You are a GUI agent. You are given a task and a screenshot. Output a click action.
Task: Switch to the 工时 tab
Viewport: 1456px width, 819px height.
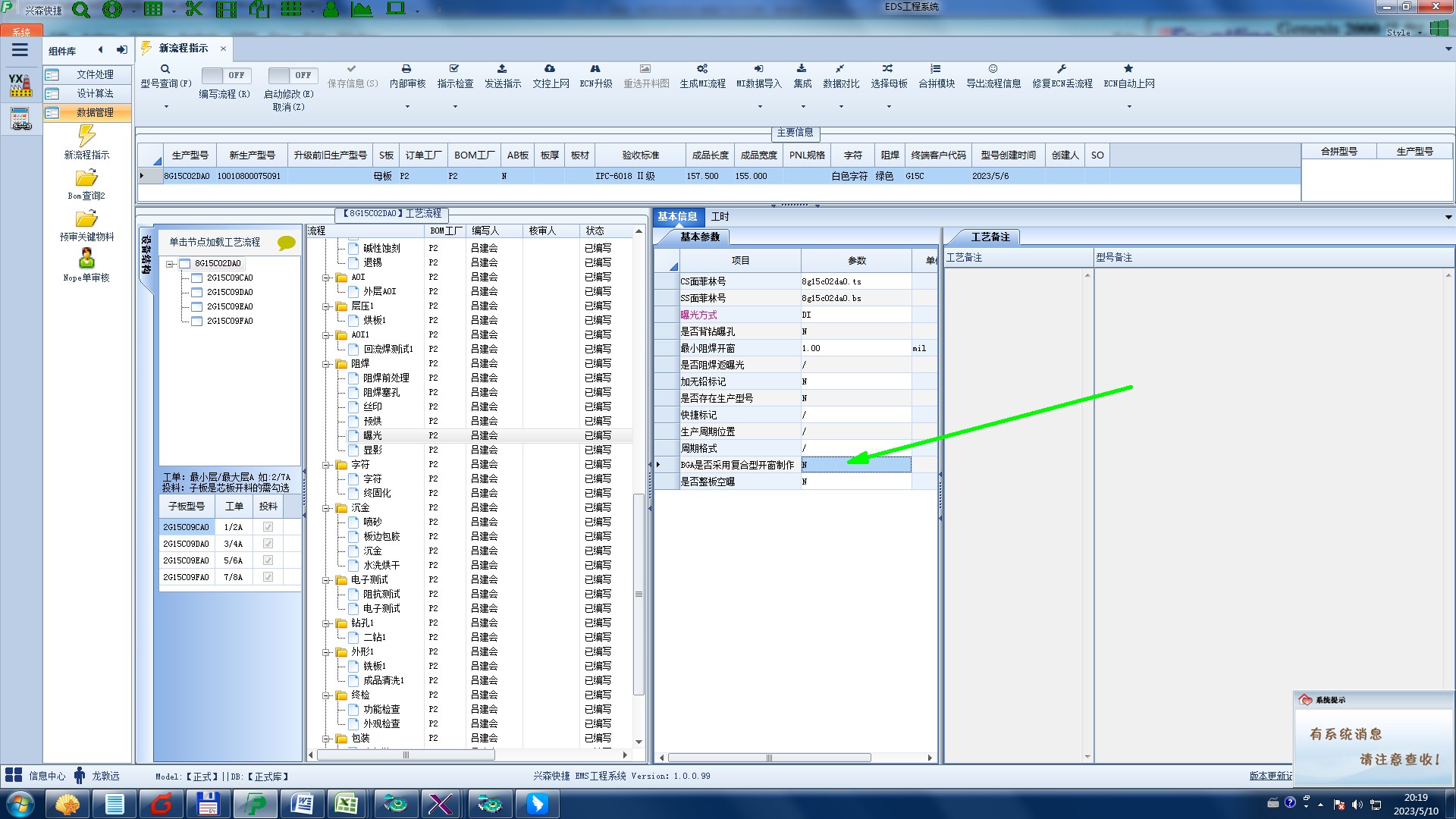click(x=720, y=217)
